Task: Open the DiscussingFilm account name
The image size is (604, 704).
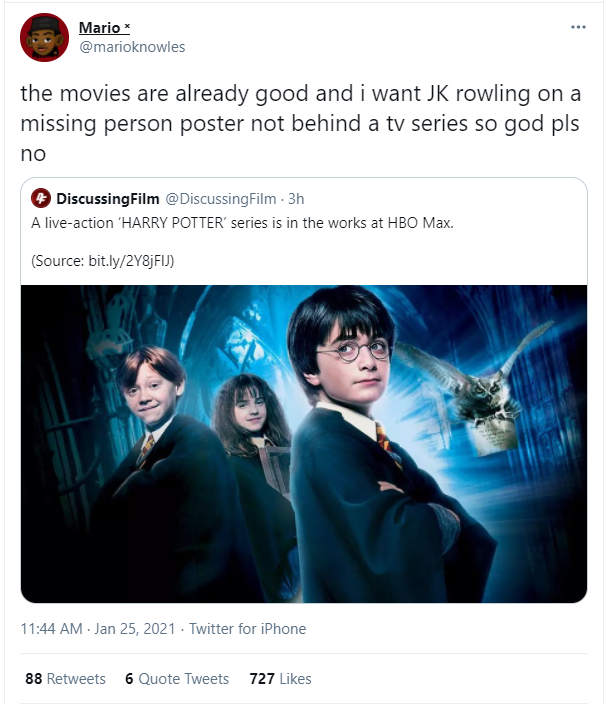Action: coord(109,198)
